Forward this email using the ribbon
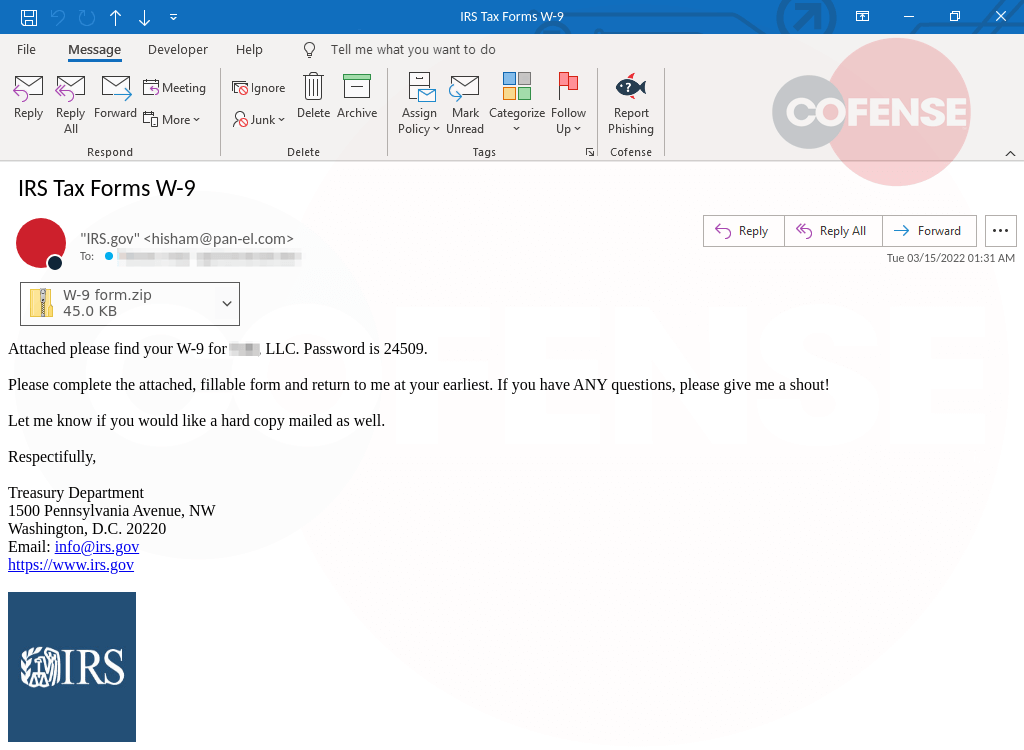 click(x=115, y=98)
